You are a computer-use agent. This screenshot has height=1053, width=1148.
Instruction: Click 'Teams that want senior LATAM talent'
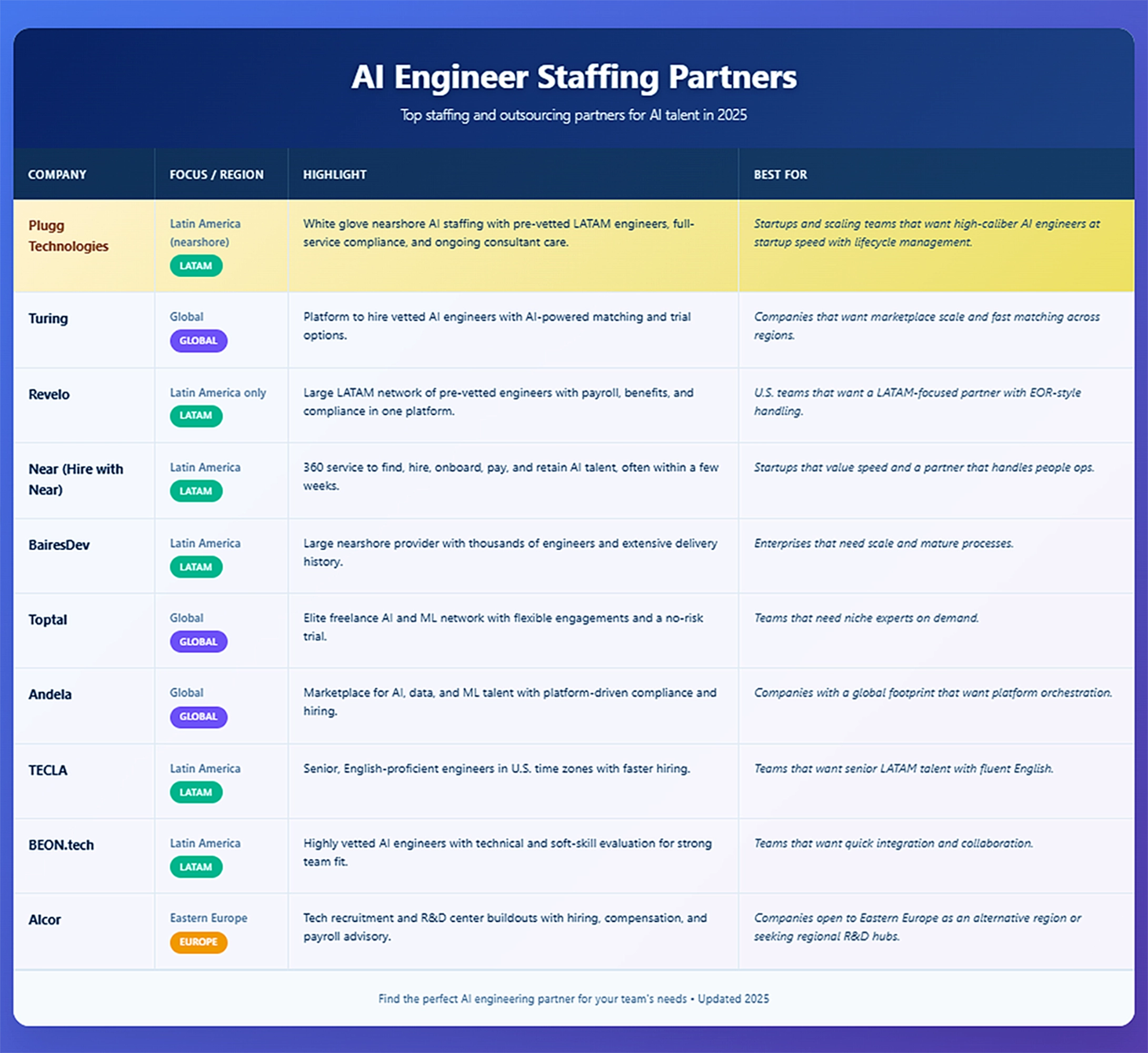(x=904, y=768)
